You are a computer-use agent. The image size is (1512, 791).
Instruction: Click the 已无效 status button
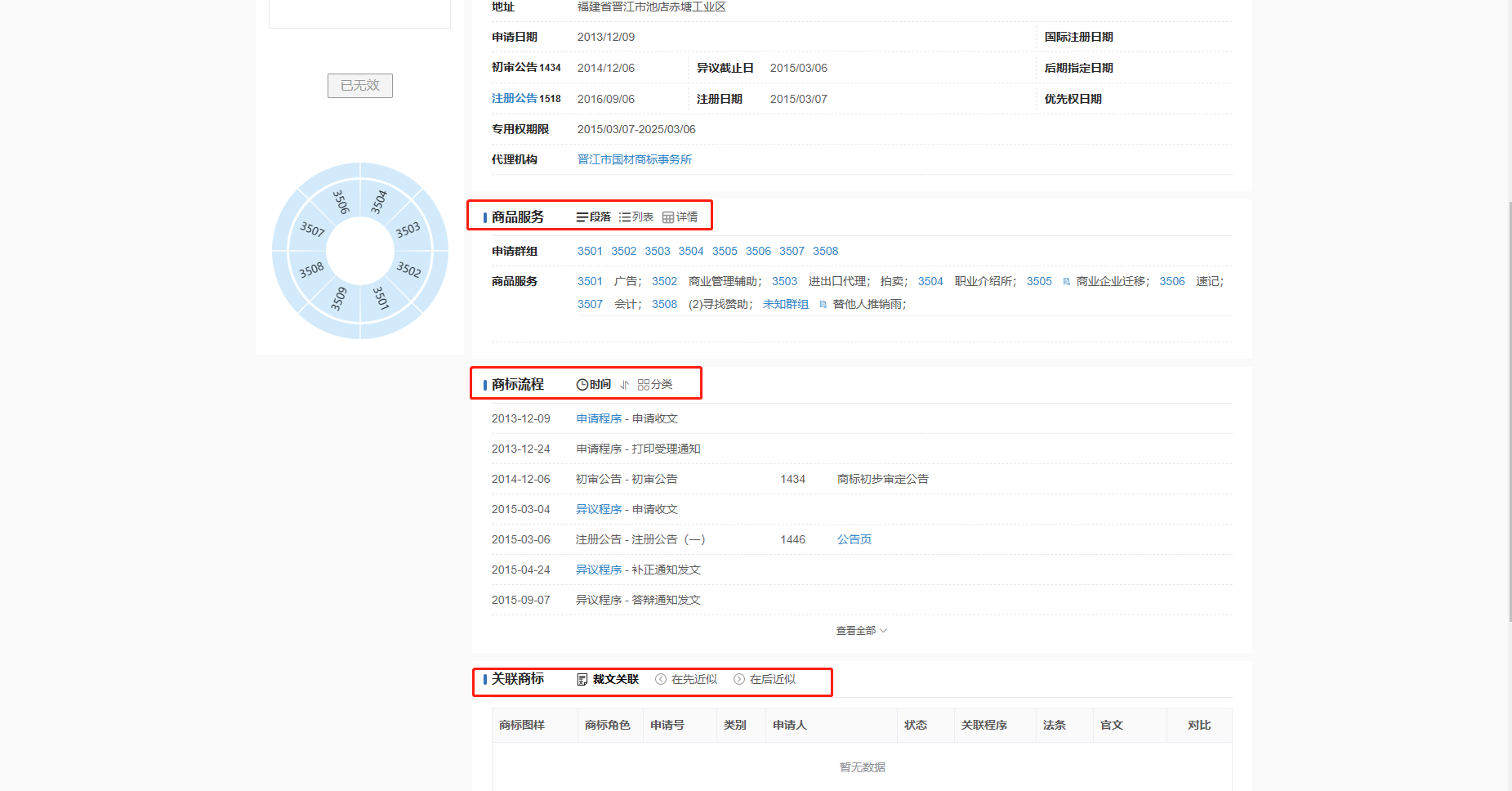360,86
